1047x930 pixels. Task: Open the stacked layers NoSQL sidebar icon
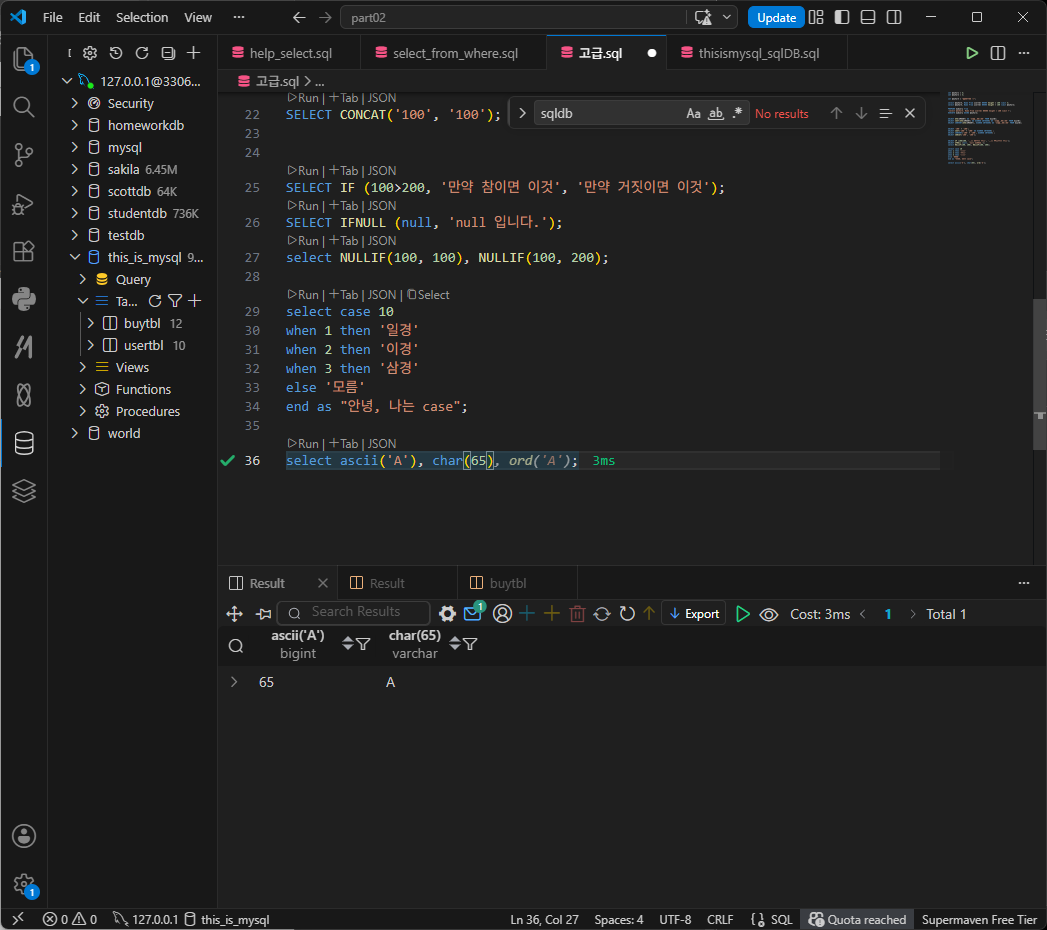point(24,491)
